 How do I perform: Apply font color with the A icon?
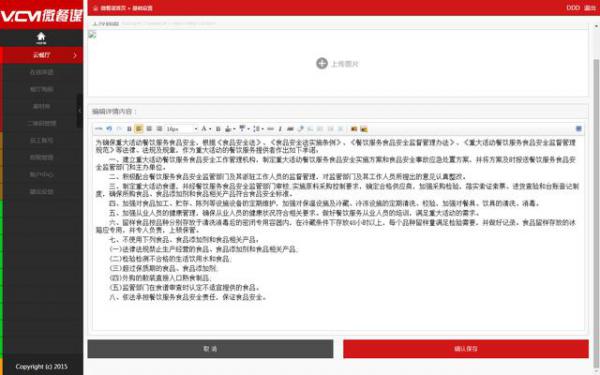(204, 129)
